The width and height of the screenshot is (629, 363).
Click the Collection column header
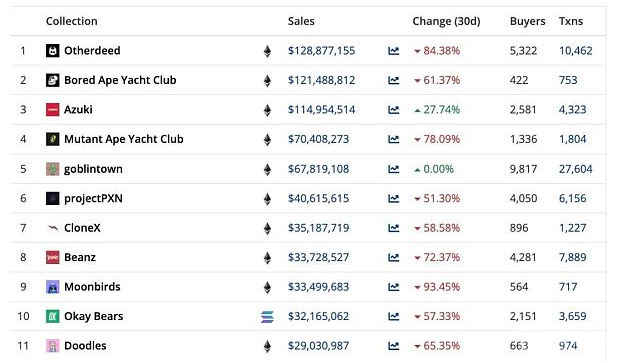[71, 21]
